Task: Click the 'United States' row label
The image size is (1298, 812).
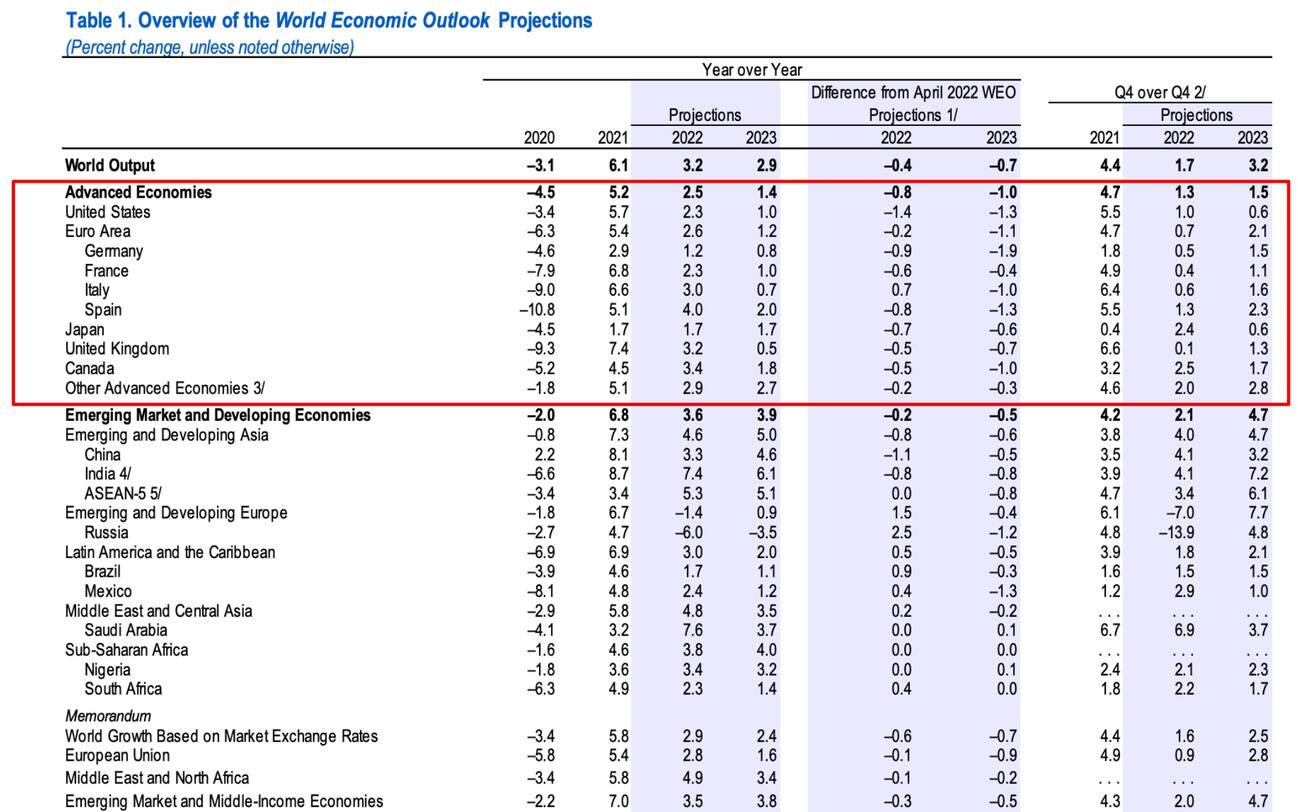Action: [x=108, y=212]
